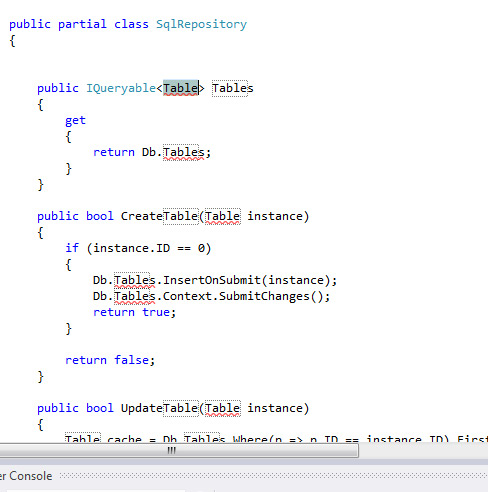Click the 'true' keyword in return true

pos(156,312)
